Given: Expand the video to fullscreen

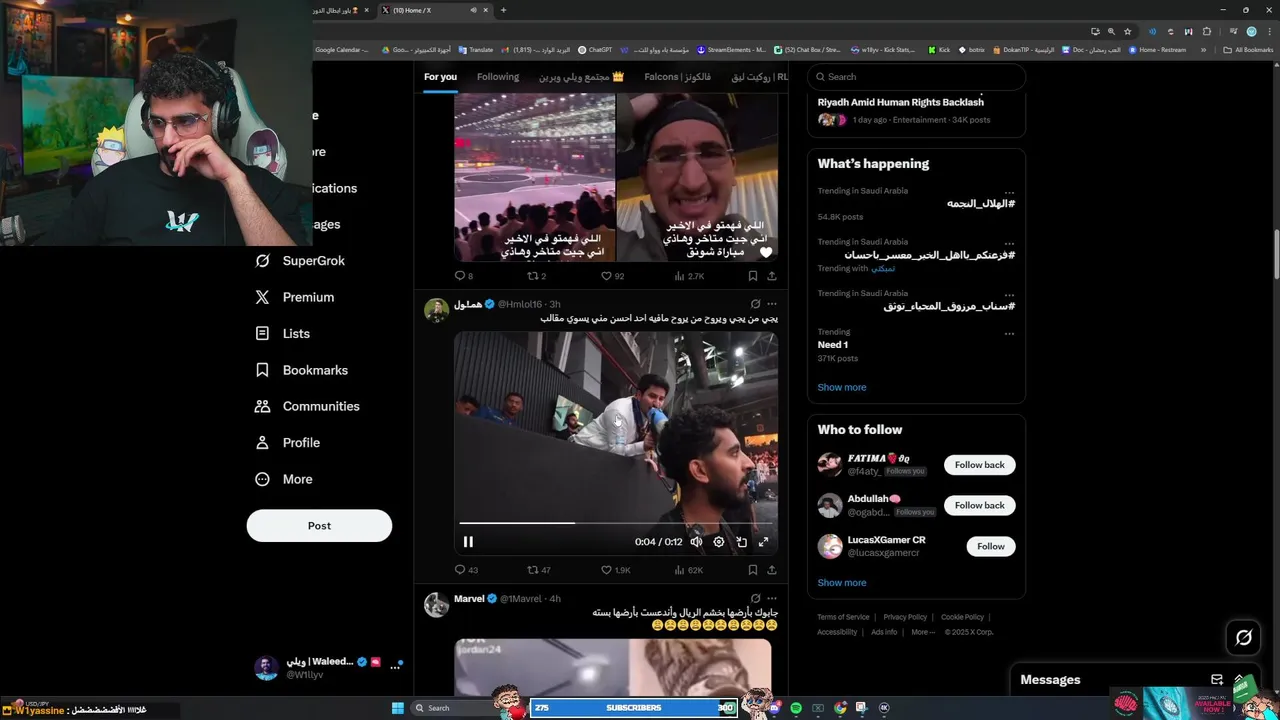Looking at the screenshot, I should click(764, 542).
